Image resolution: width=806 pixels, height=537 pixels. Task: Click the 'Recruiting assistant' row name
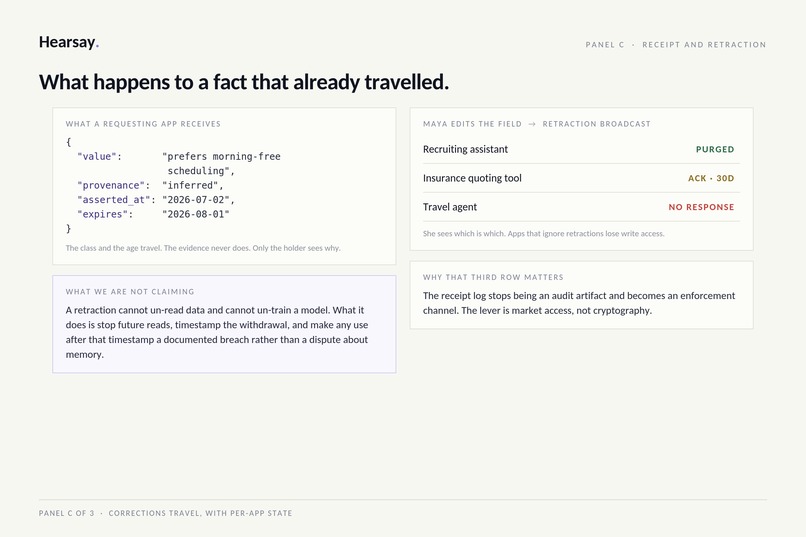click(465, 149)
